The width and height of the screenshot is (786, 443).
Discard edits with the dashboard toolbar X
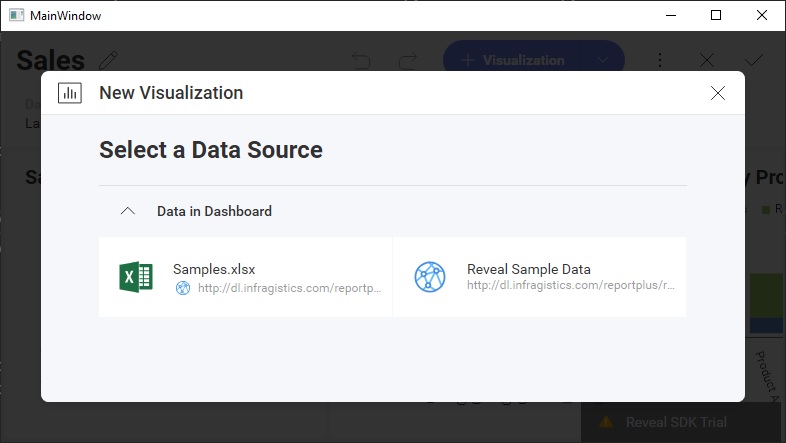(x=706, y=60)
